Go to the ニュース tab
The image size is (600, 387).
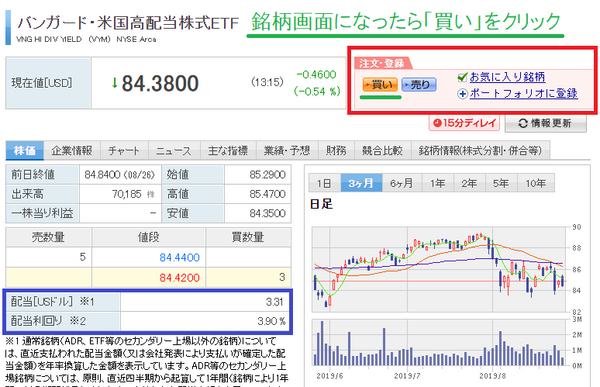[x=174, y=150]
